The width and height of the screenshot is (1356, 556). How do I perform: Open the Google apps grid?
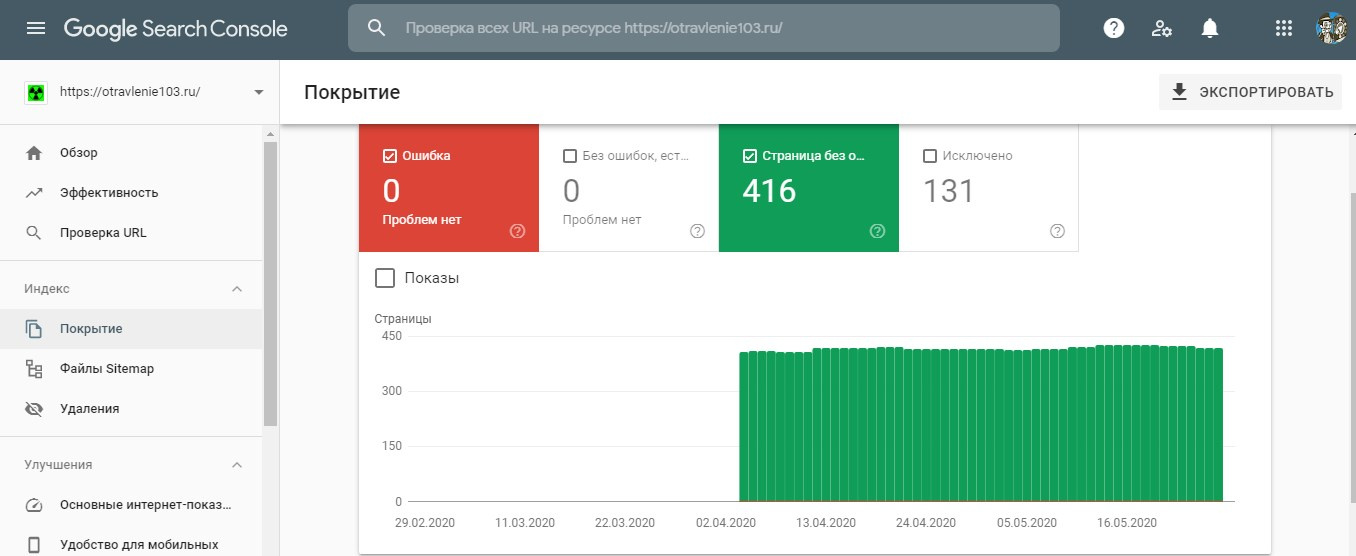pyautogui.click(x=1284, y=28)
